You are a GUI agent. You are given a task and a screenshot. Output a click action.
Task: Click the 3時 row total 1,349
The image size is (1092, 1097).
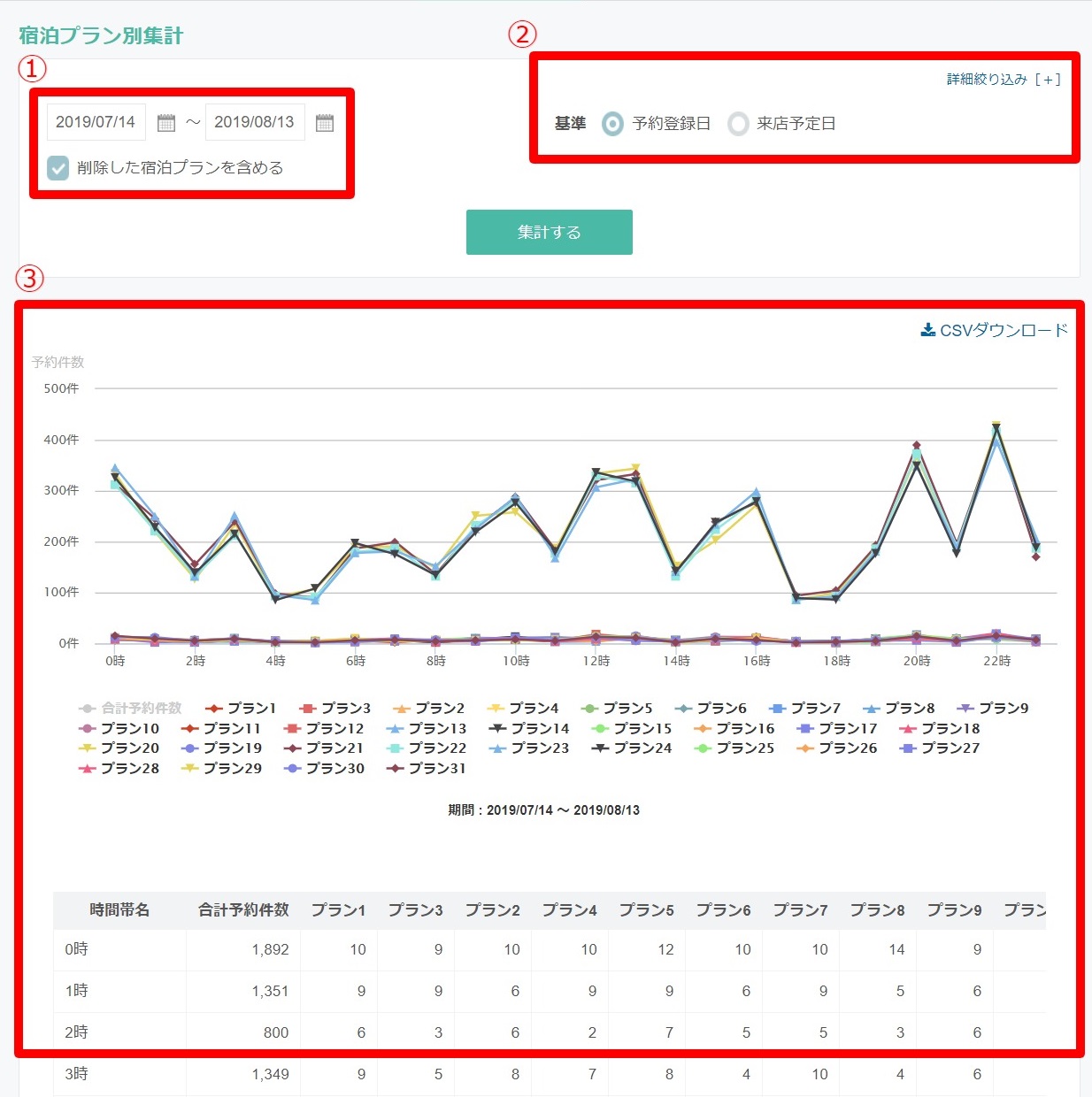pos(270,1074)
